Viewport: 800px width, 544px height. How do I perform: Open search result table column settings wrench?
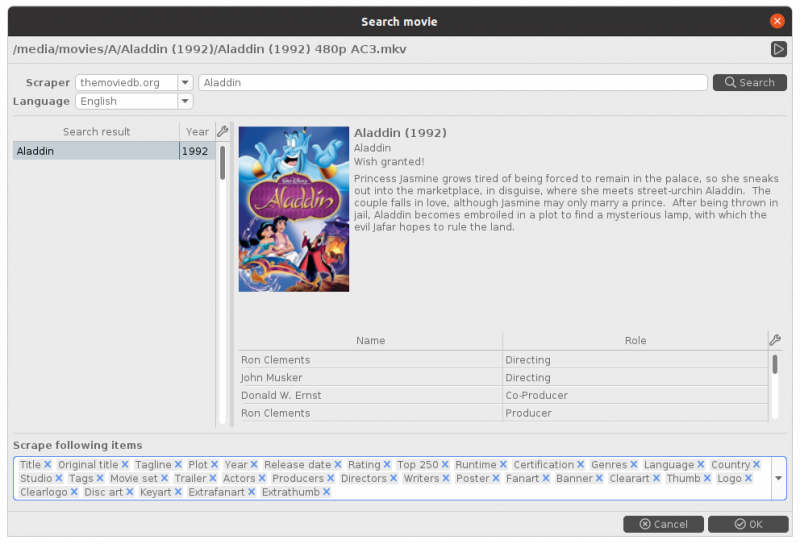(222, 131)
